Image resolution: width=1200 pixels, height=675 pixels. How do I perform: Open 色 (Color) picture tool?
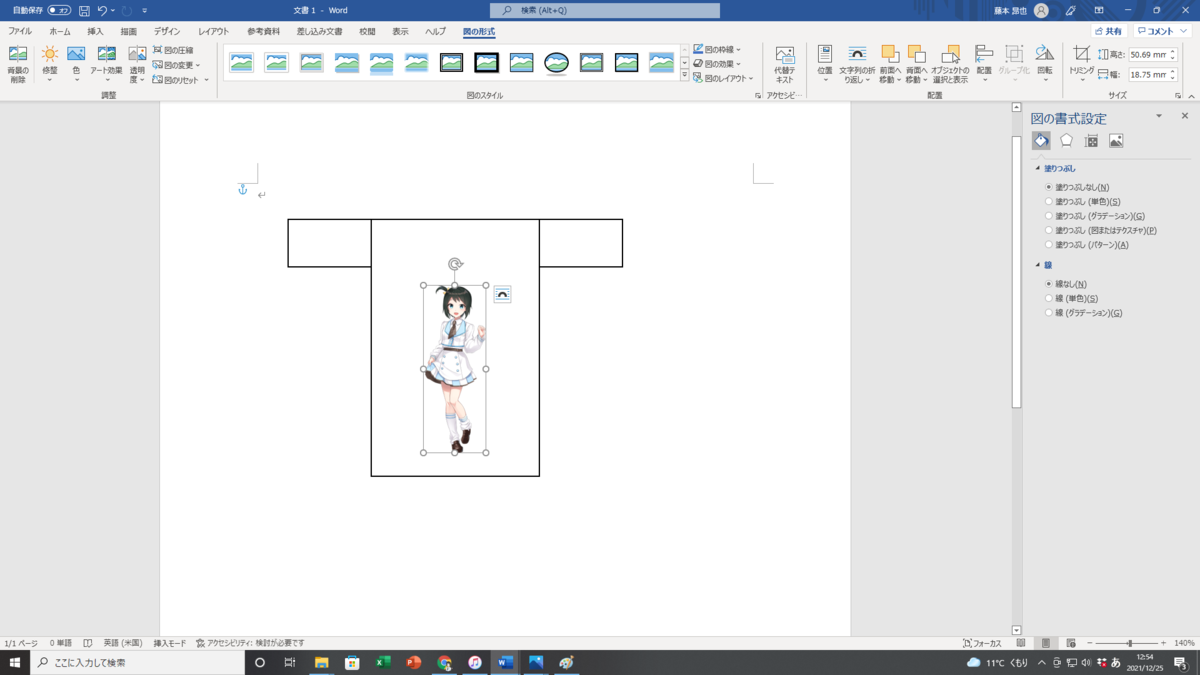point(76,64)
